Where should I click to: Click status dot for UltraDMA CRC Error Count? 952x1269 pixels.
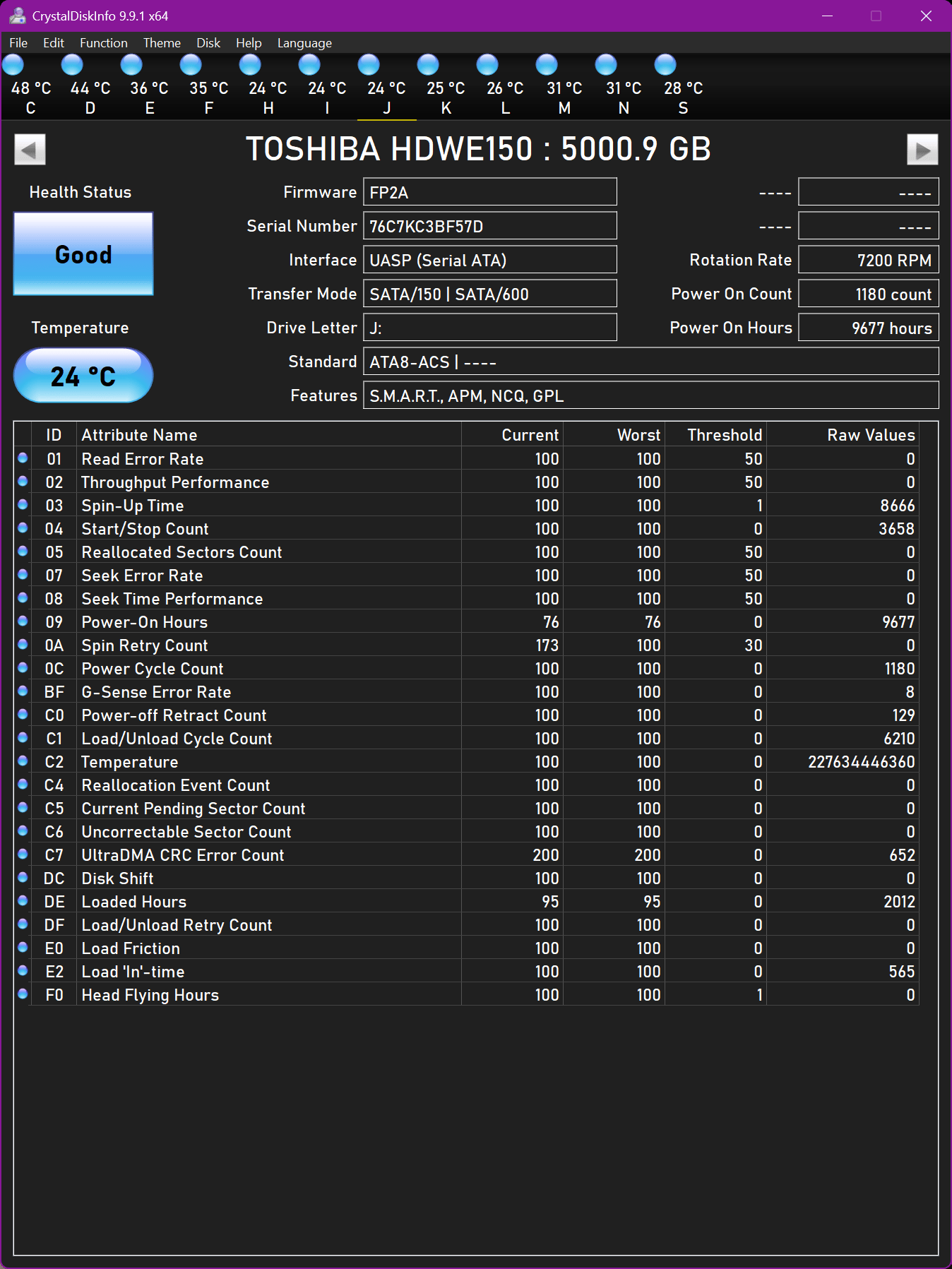(23, 854)
